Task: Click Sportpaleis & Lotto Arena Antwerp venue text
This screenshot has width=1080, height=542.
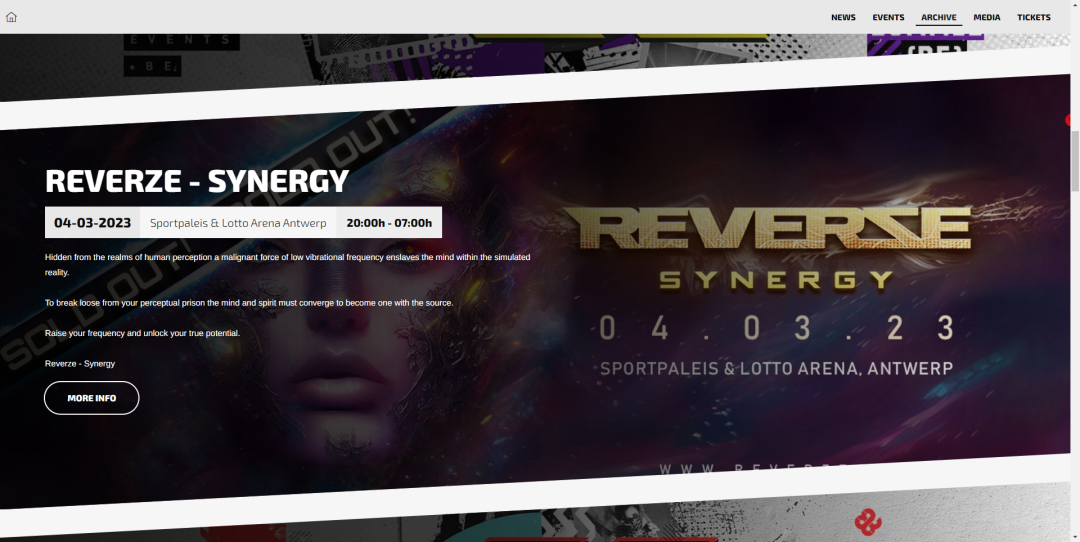Action: click(238, 222)
